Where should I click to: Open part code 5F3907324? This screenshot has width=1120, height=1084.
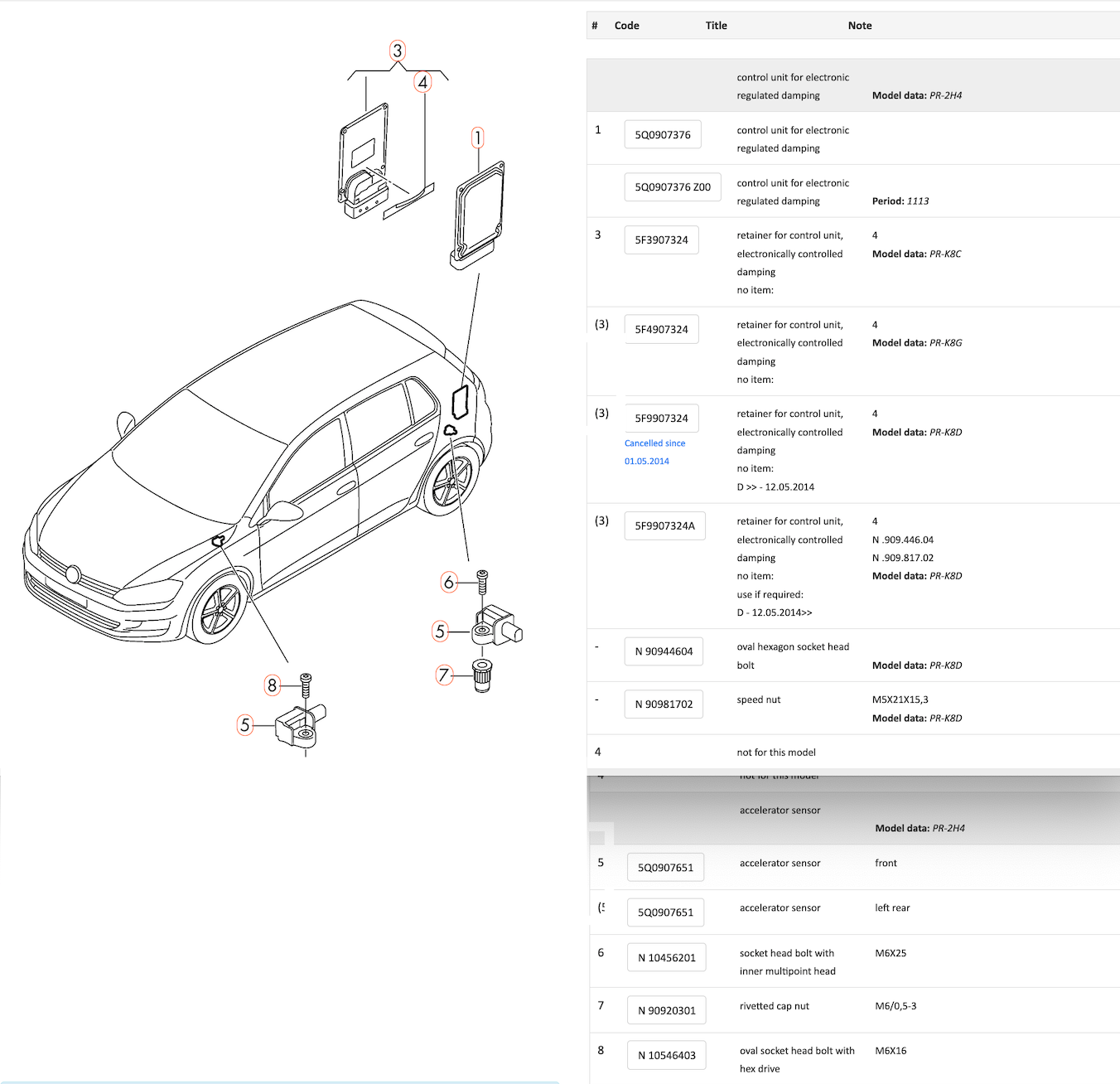[x=661, y=240]
